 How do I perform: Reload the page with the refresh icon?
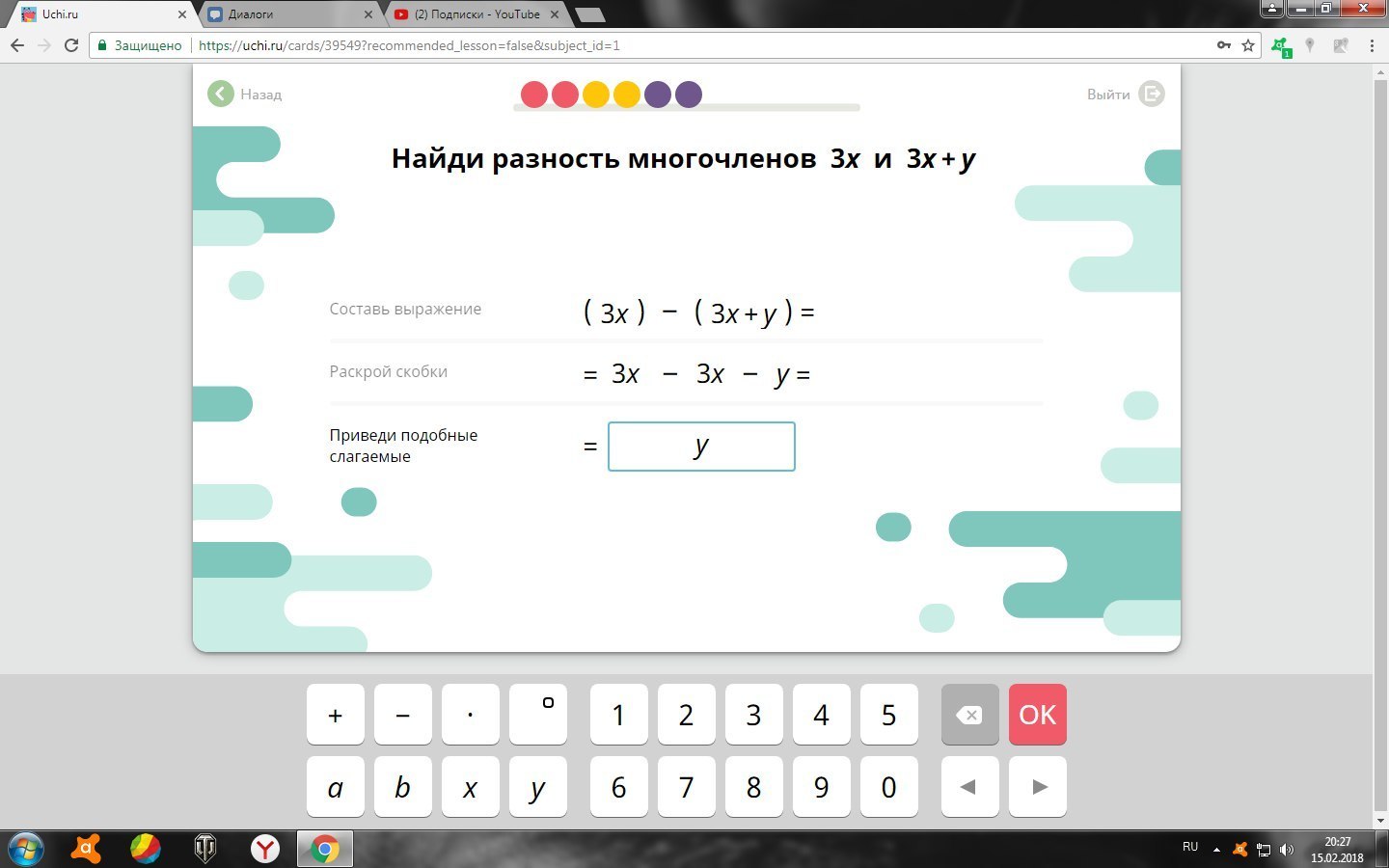71,45
